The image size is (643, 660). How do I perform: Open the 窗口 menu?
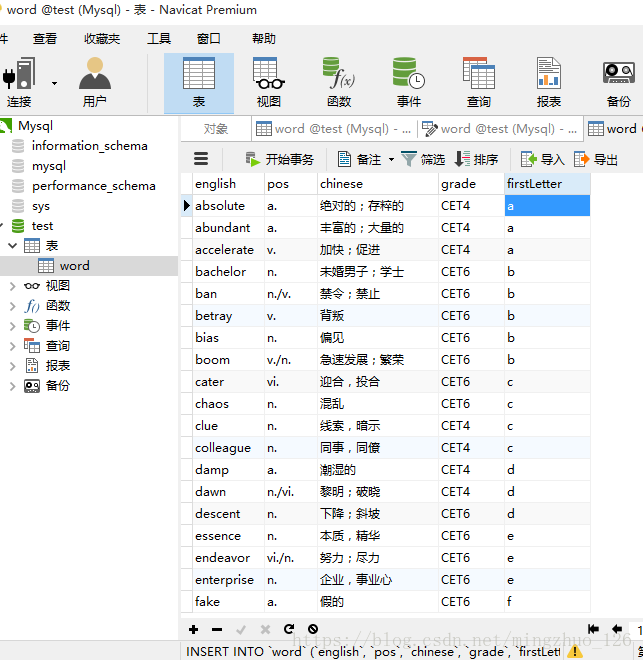[209, 39]
